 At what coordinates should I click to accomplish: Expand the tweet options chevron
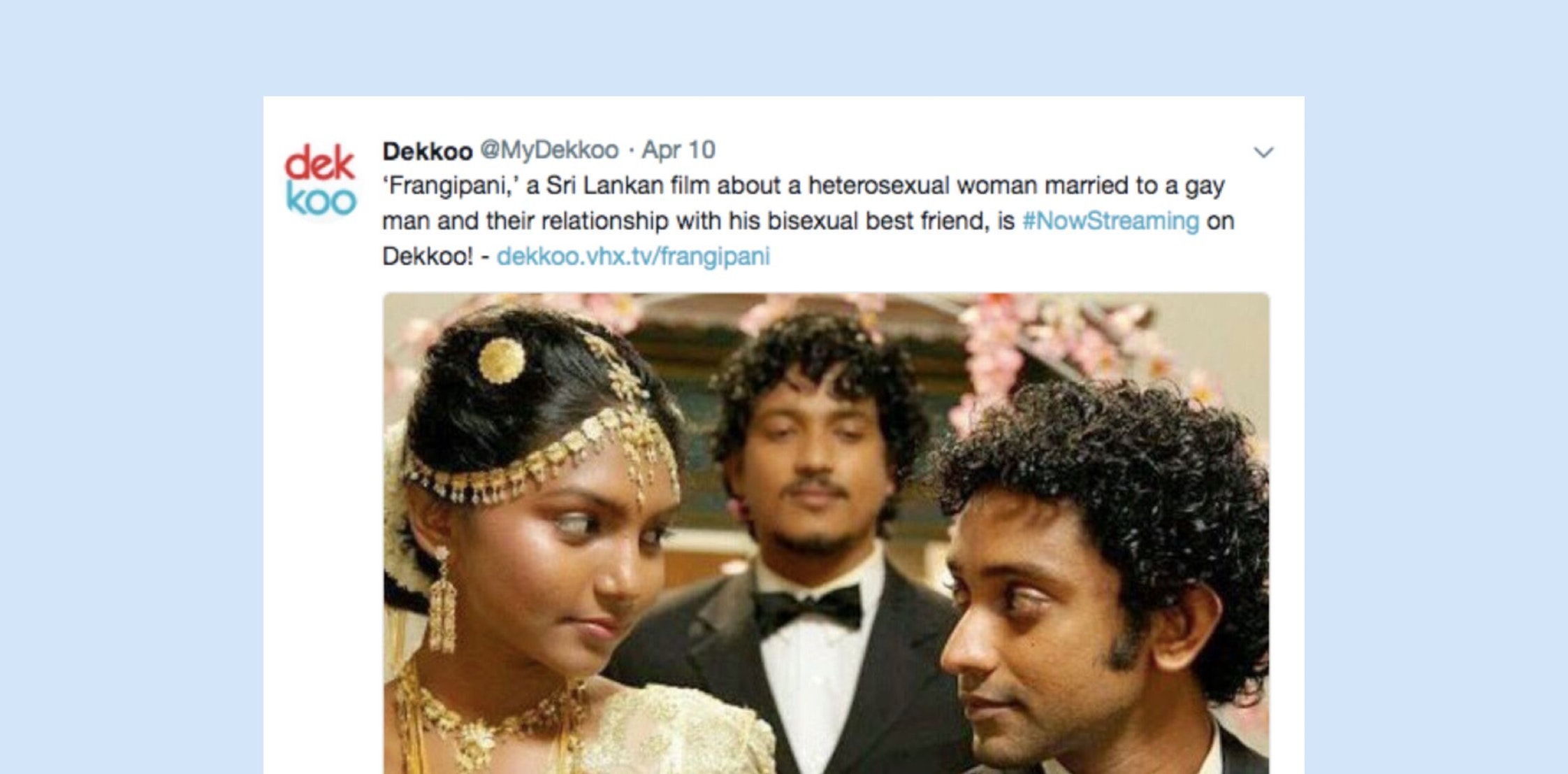1263,152
